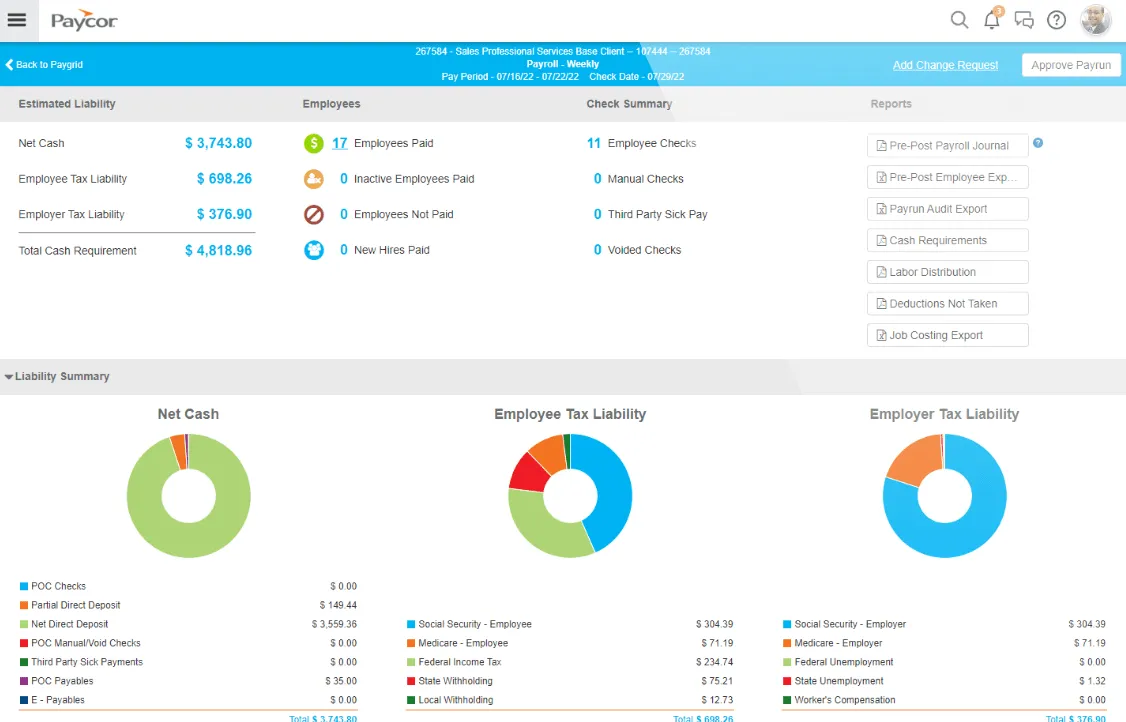
Task: Click Federal Income Tax legend swatch
Action: (411, 662)
